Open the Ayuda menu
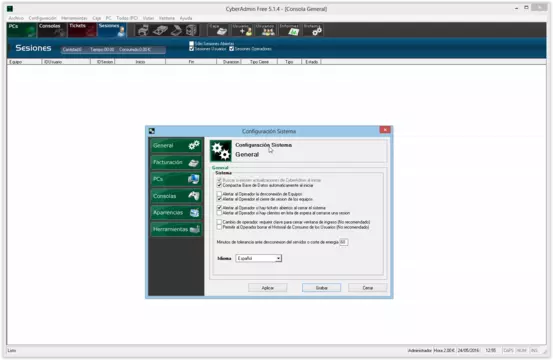This screenshot has height=360, width=553. pyautogui.click(x=186, y=18)
